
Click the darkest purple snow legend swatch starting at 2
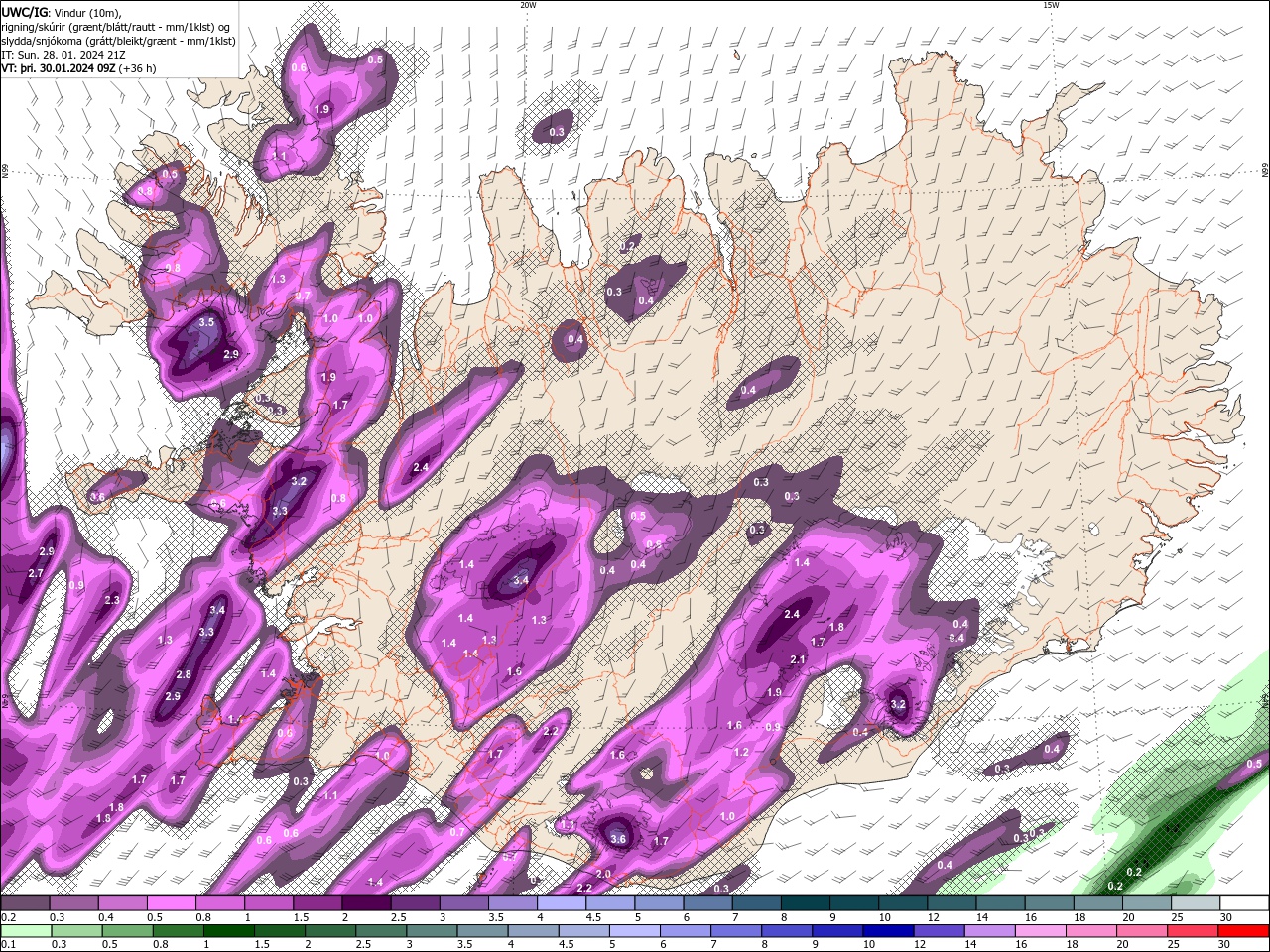pos(367,903)
